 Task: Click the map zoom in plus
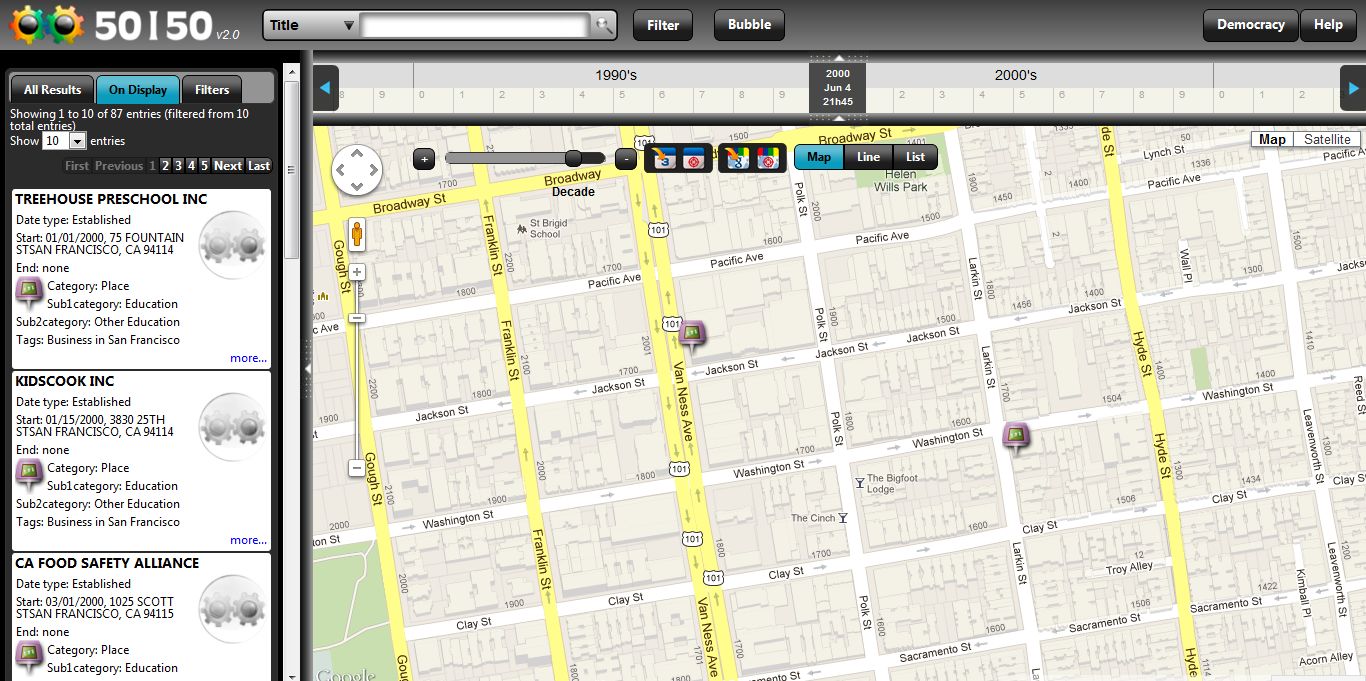357,272
